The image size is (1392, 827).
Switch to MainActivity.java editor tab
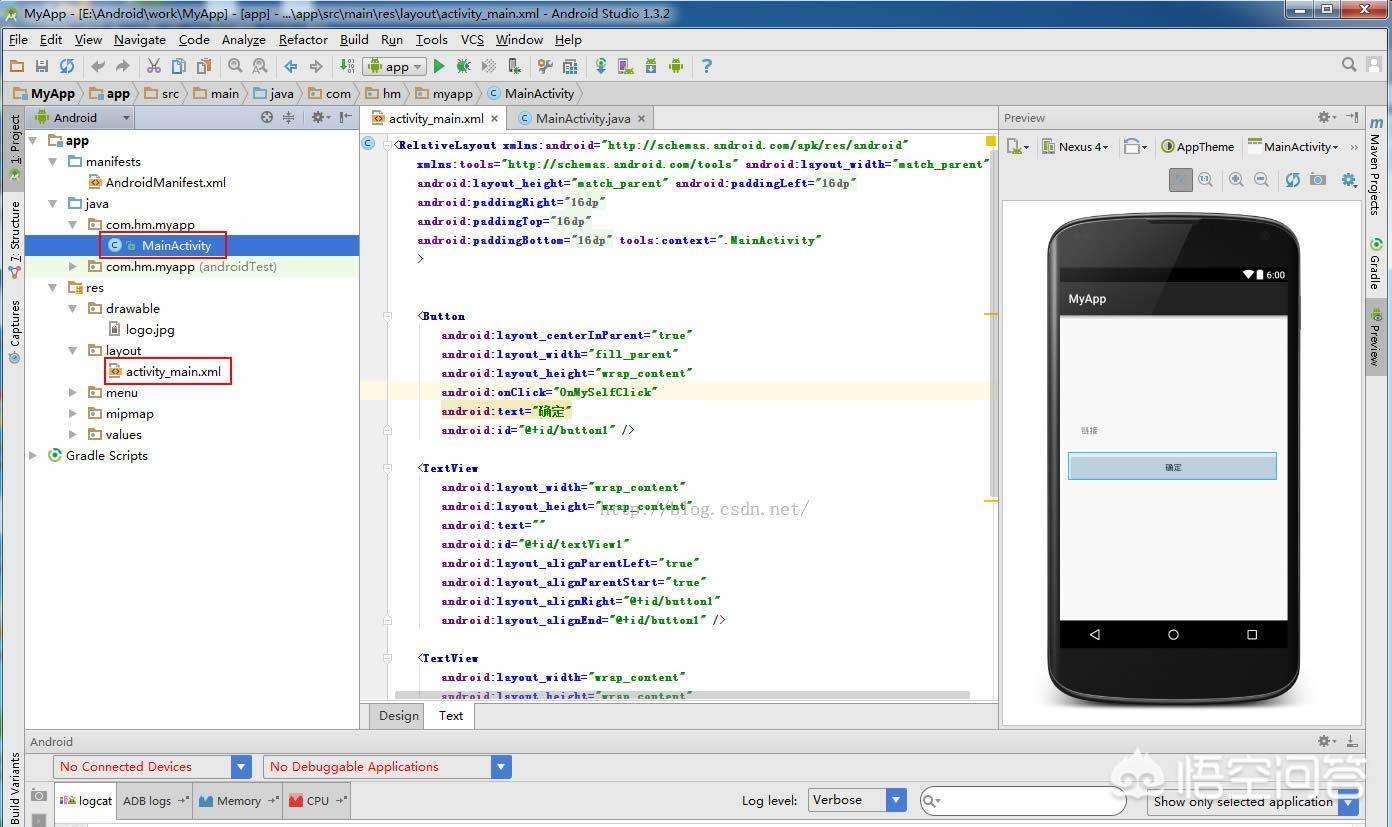(x=582, y=118)
